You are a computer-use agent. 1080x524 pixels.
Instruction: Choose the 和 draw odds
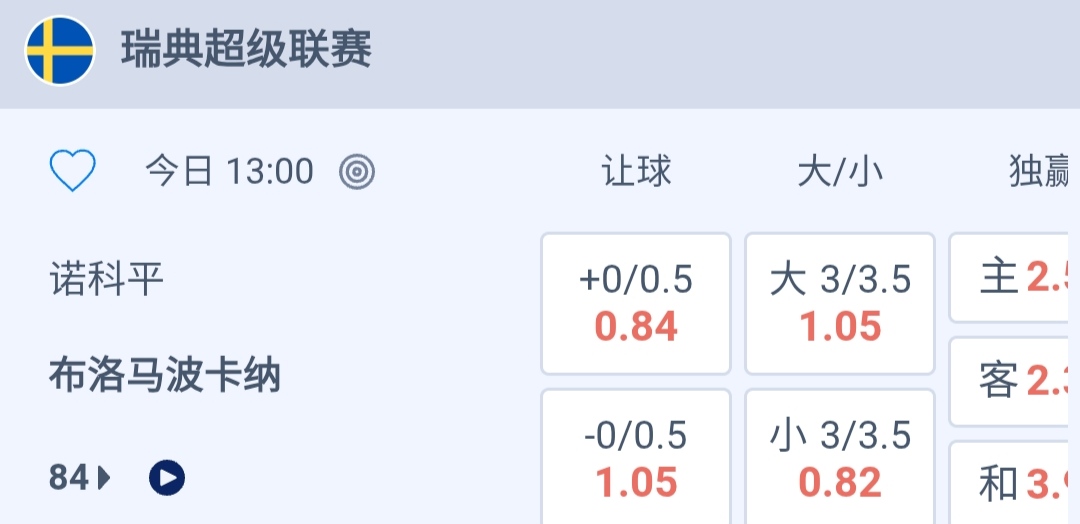coord(1014,484)
